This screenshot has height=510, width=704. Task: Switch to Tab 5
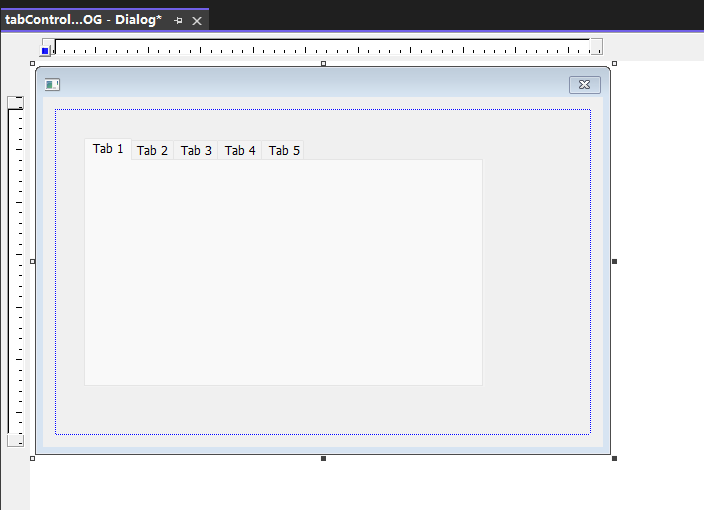click(284, 151)
